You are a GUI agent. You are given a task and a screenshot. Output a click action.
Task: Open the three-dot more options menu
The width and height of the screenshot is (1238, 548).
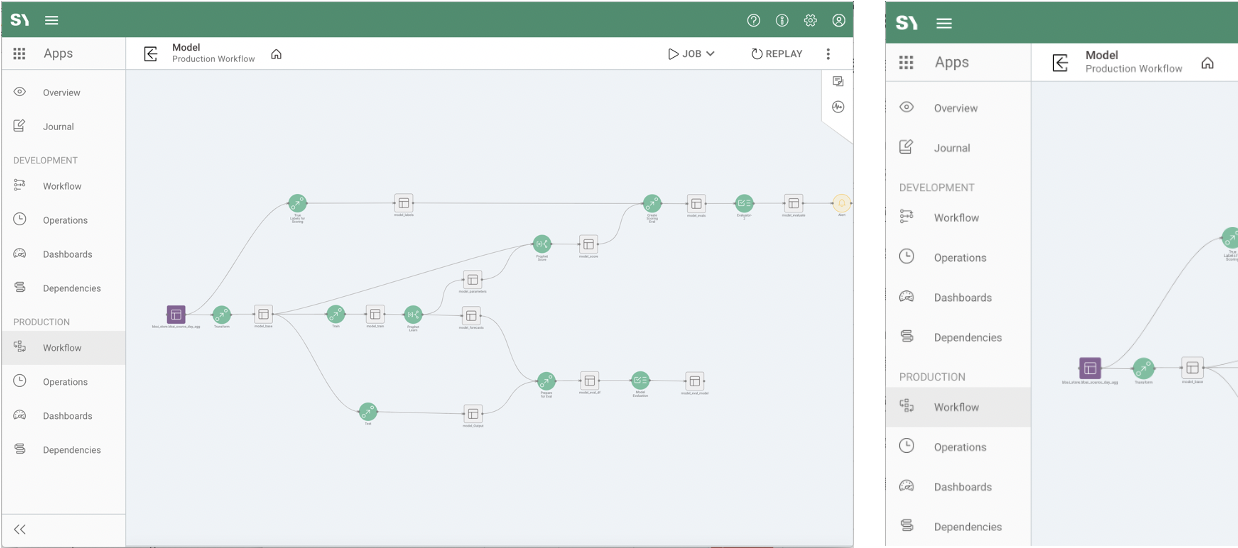(x=828, y=54)
